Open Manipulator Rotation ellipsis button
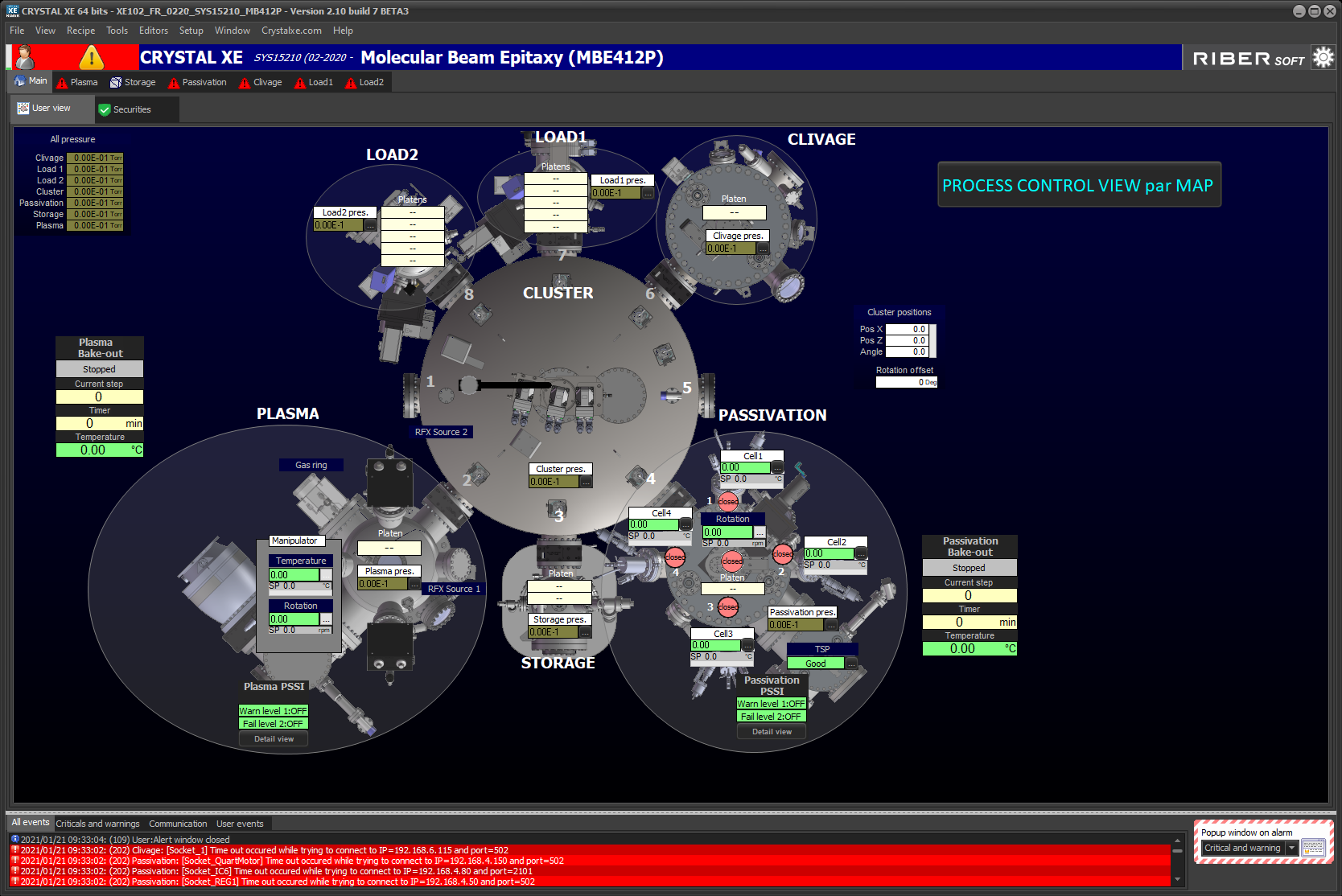The width and height of the screenshot is (1342, 896). click(326, 619)
